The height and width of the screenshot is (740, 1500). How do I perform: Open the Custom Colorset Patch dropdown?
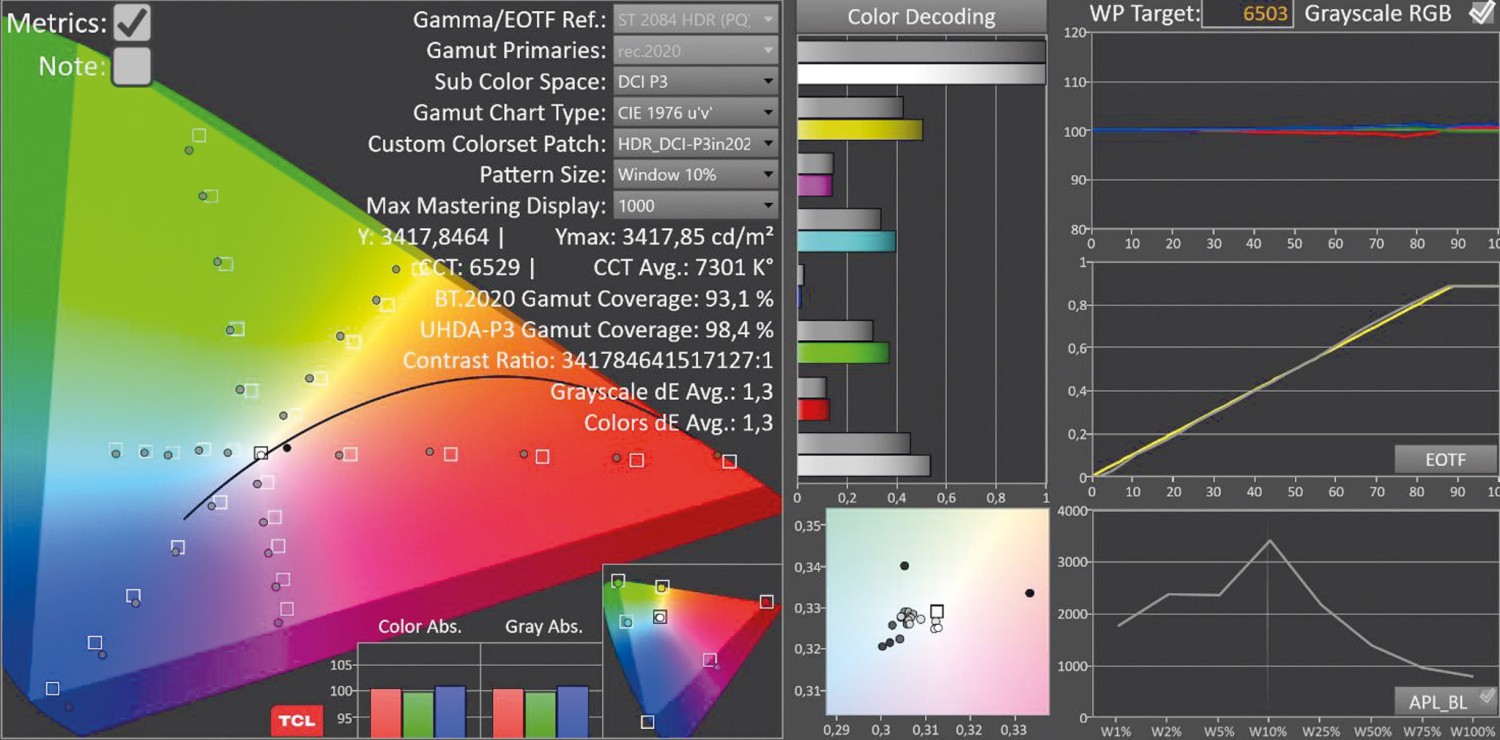(x=696, y=143)
